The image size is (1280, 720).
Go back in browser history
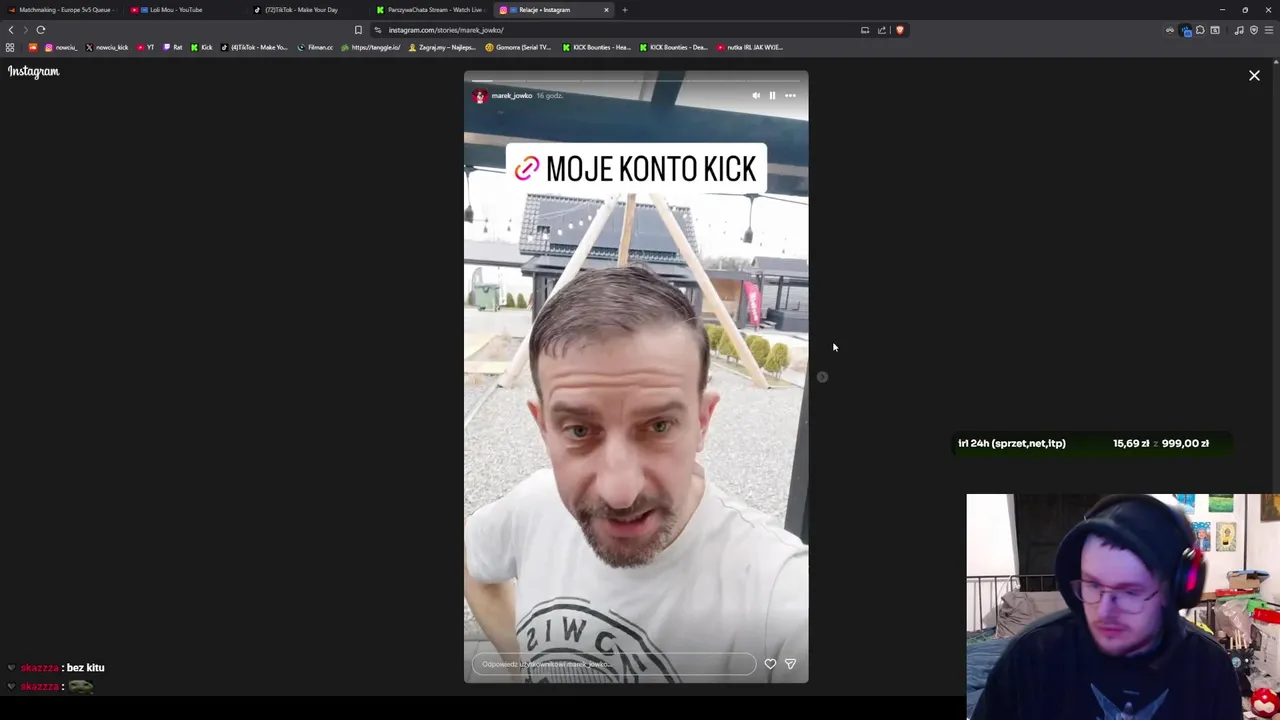coord(11,30)
